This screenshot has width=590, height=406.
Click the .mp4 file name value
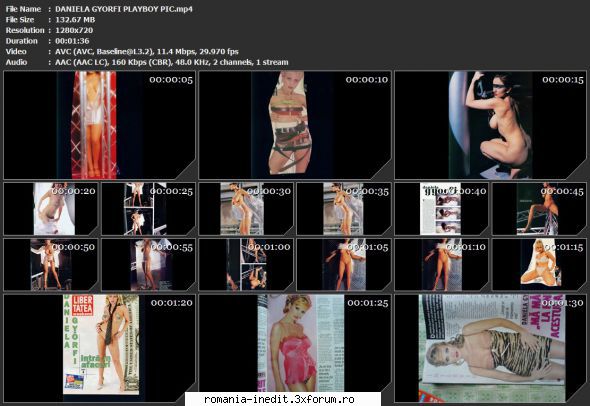click(124, 9)
